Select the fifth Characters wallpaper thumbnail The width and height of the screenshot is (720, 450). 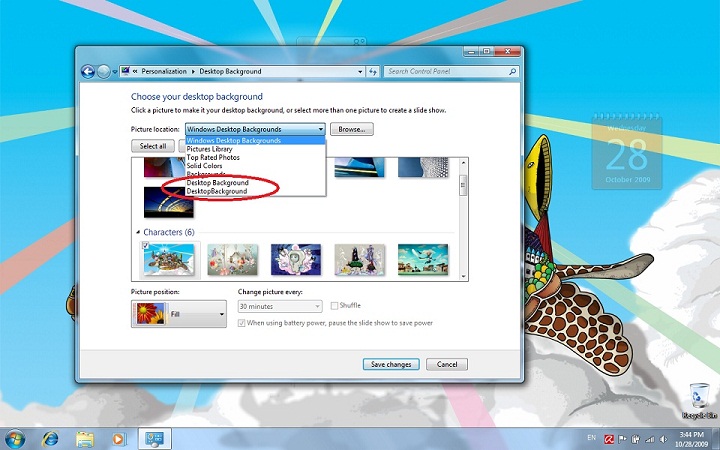click(423, 259)
